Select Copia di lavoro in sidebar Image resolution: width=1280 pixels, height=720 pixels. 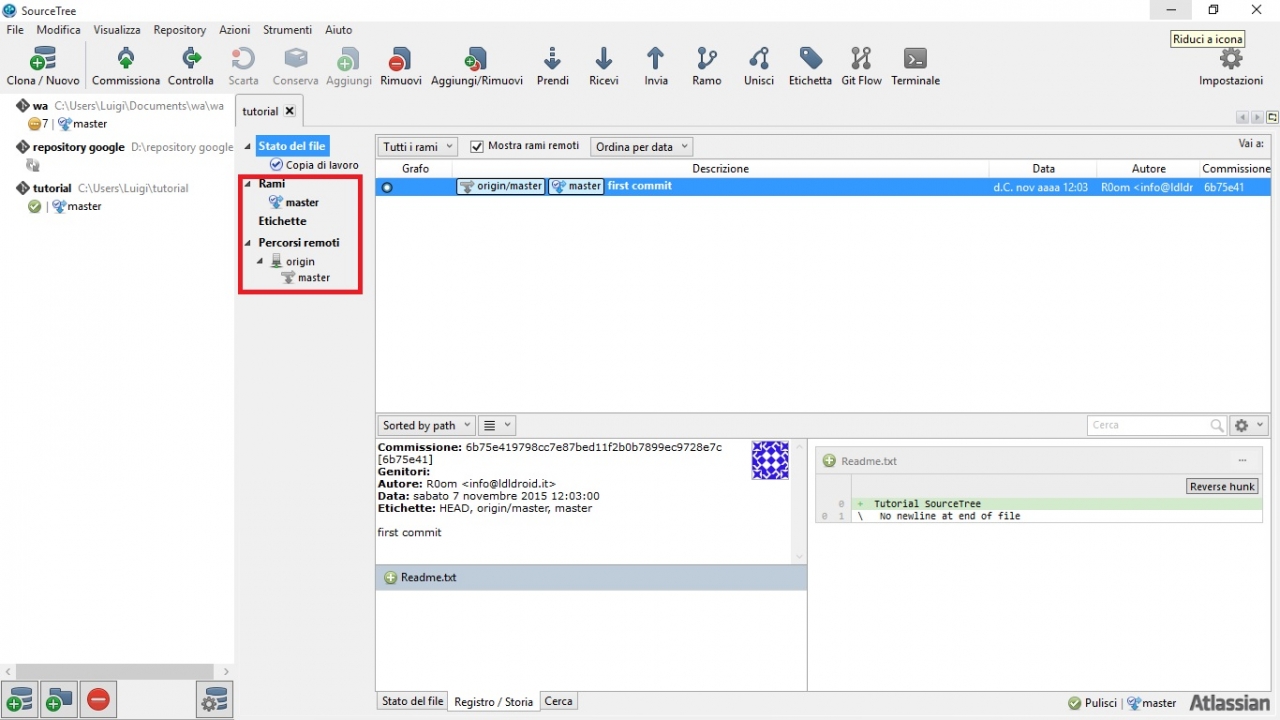(314, 165)
